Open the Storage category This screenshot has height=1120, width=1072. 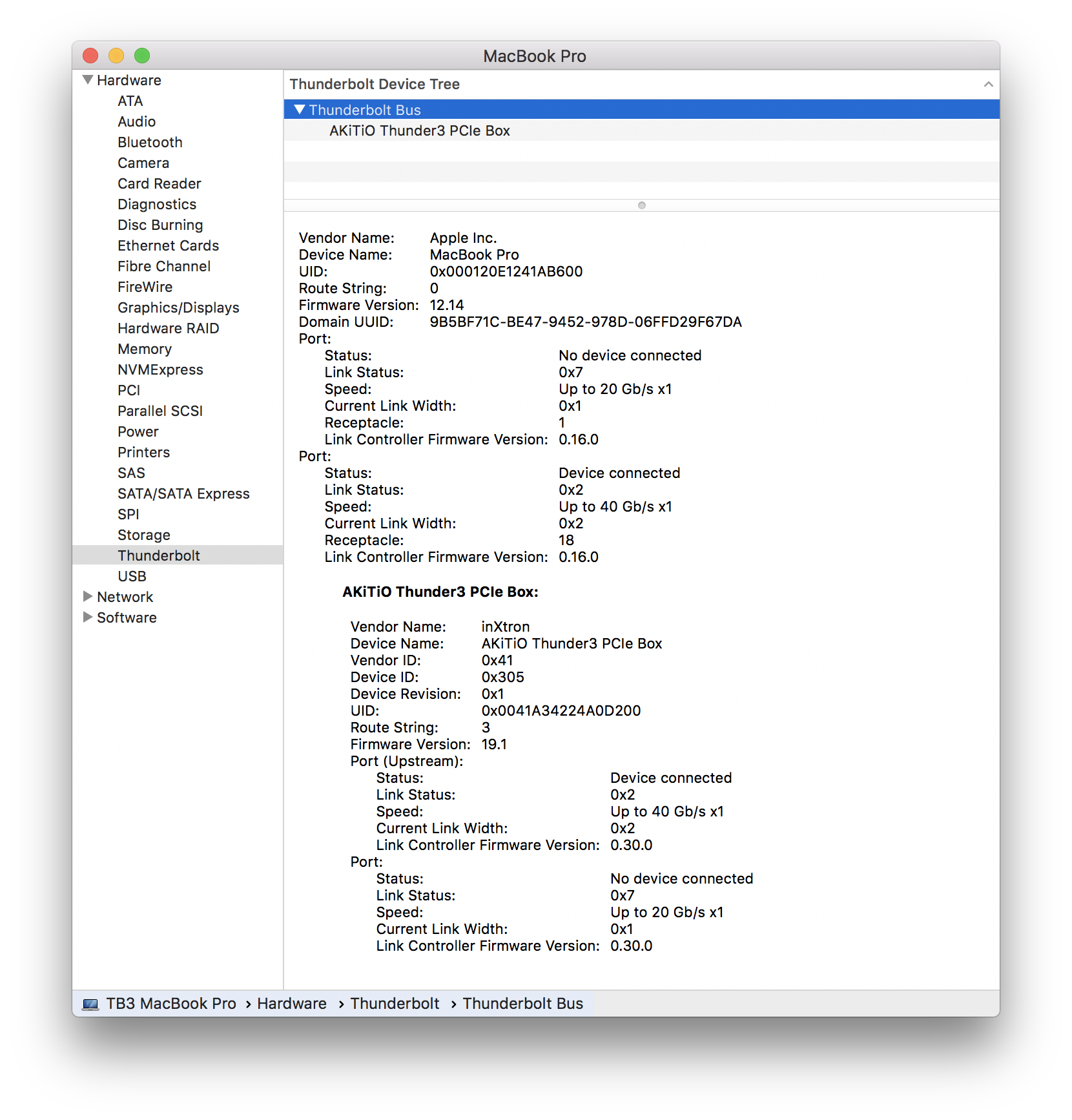click(144, 535)
